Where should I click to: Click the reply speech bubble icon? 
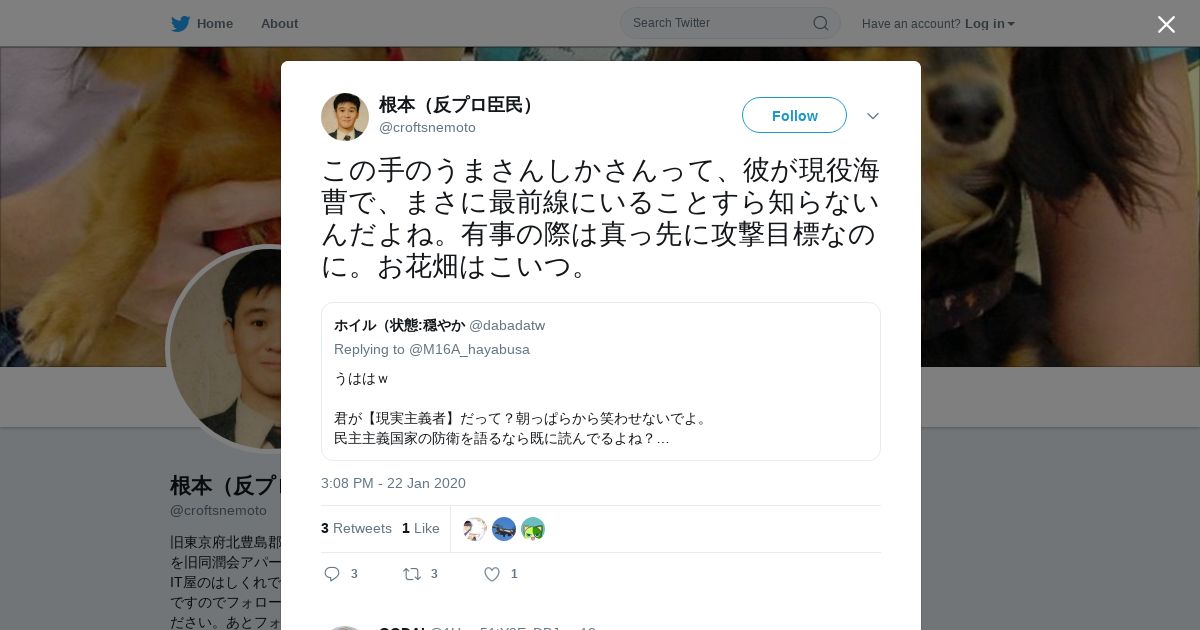pyautogui.click(x=332, y=574)
